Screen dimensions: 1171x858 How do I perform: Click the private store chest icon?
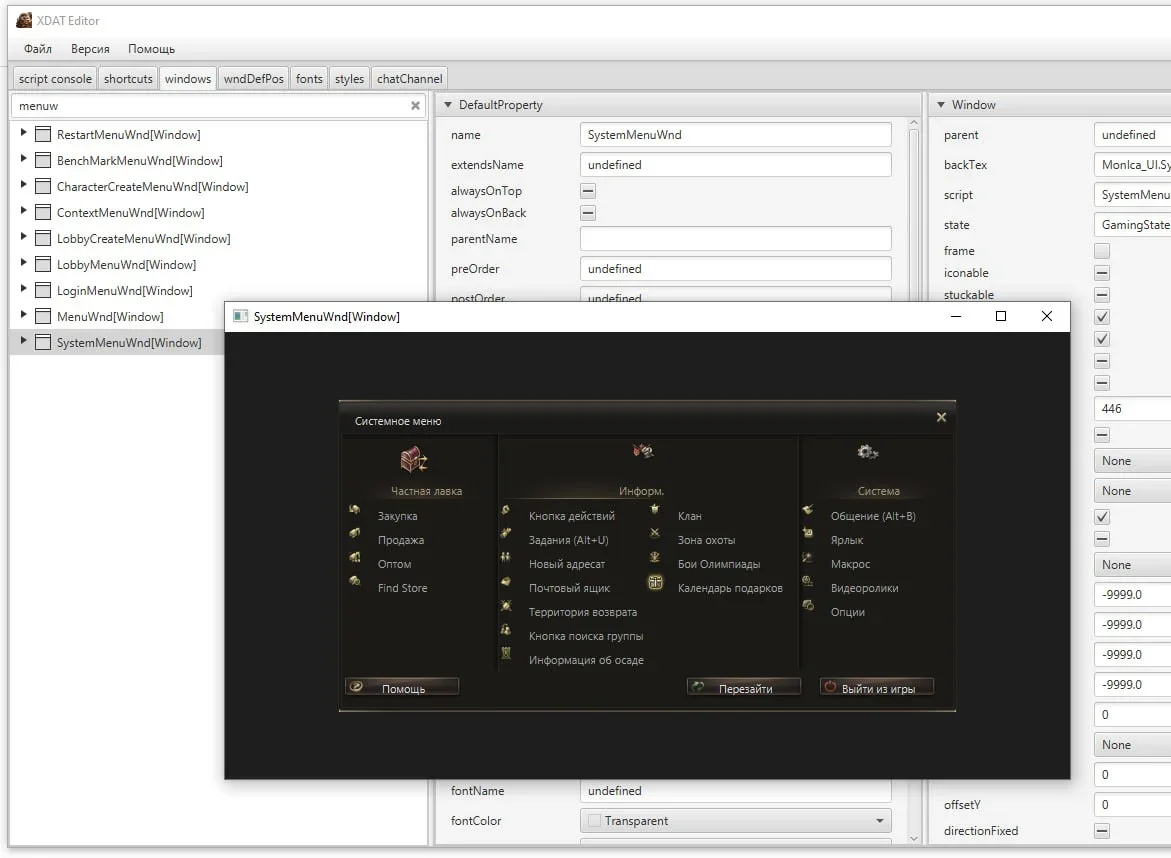pyautogui.click(x=413, y=459)
